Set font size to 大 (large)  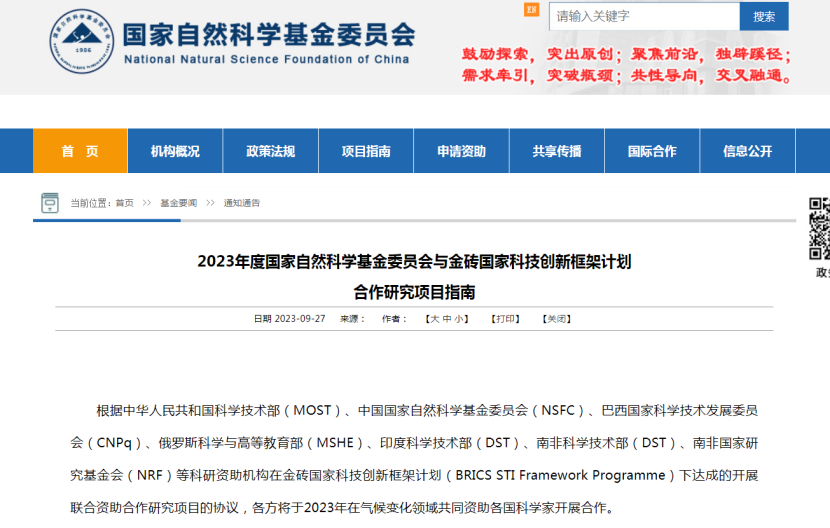[434, 319]
